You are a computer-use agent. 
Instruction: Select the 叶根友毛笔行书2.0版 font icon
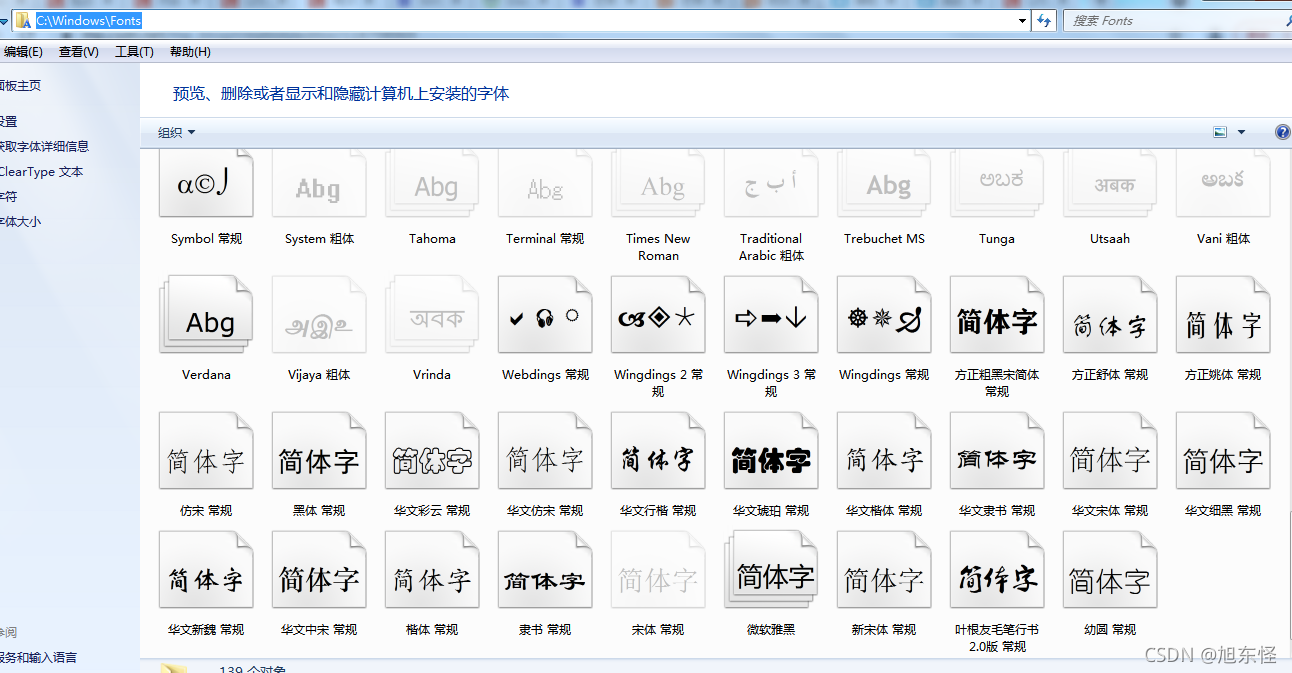(997, 570)
